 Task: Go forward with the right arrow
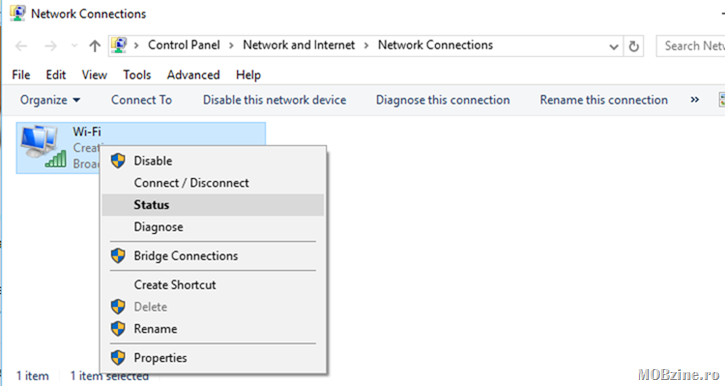tap(50, 46)
